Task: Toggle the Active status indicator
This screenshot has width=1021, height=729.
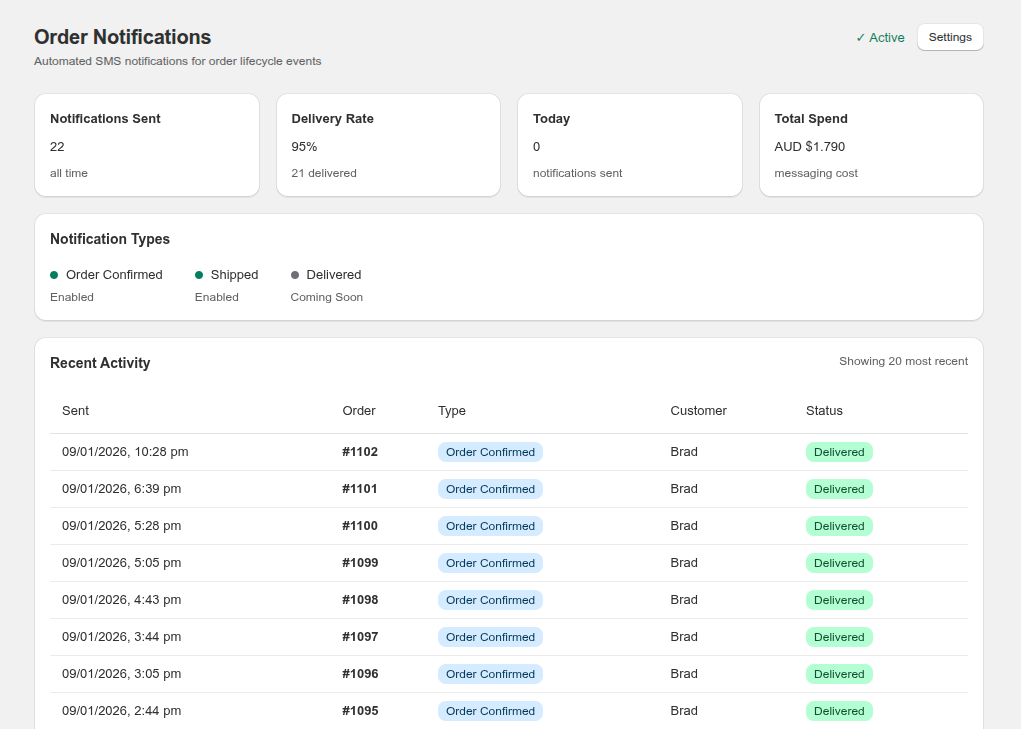Action: pyautogui.click(x=879, y=37)
